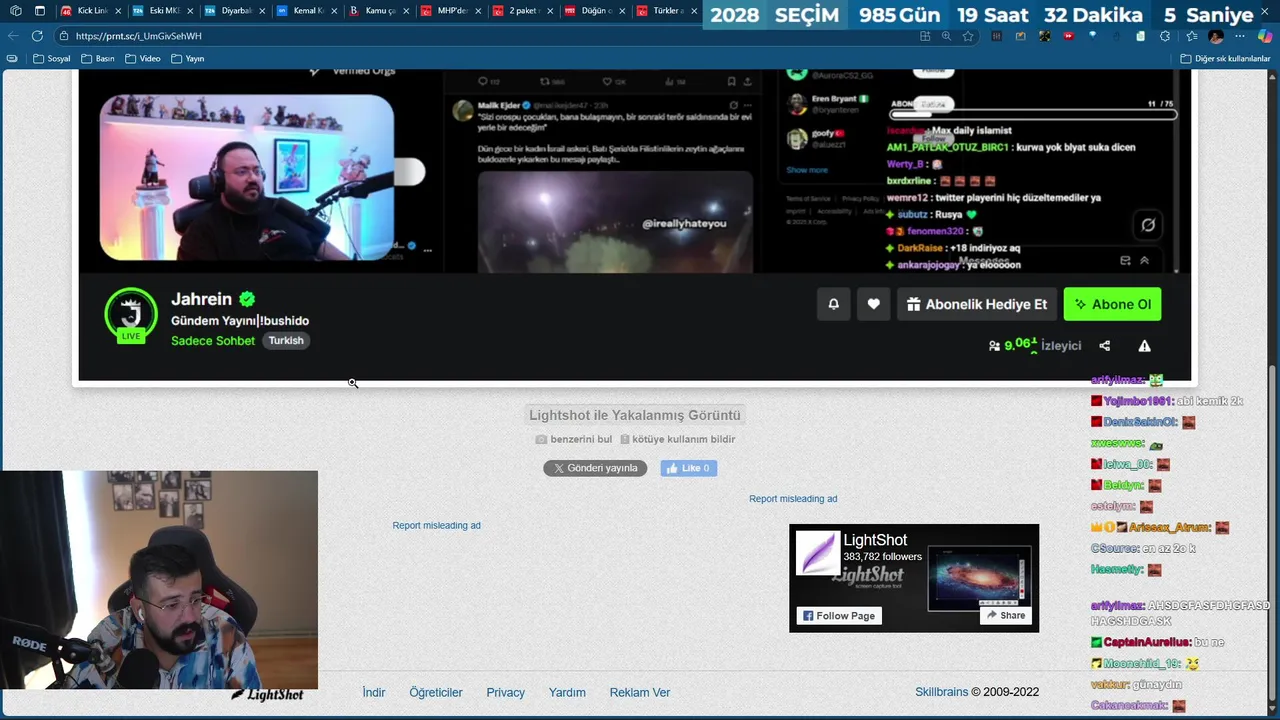Screen dimensions: 1280x720
Task: Click the equalizer extension icon
Action: tap(995, 36)
